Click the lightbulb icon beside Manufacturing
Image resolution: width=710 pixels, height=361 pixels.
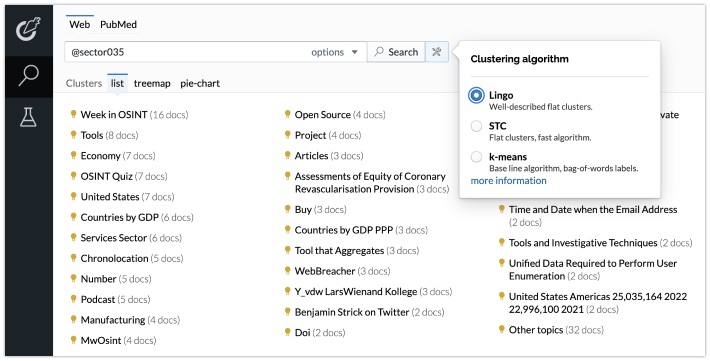(73, 319)
